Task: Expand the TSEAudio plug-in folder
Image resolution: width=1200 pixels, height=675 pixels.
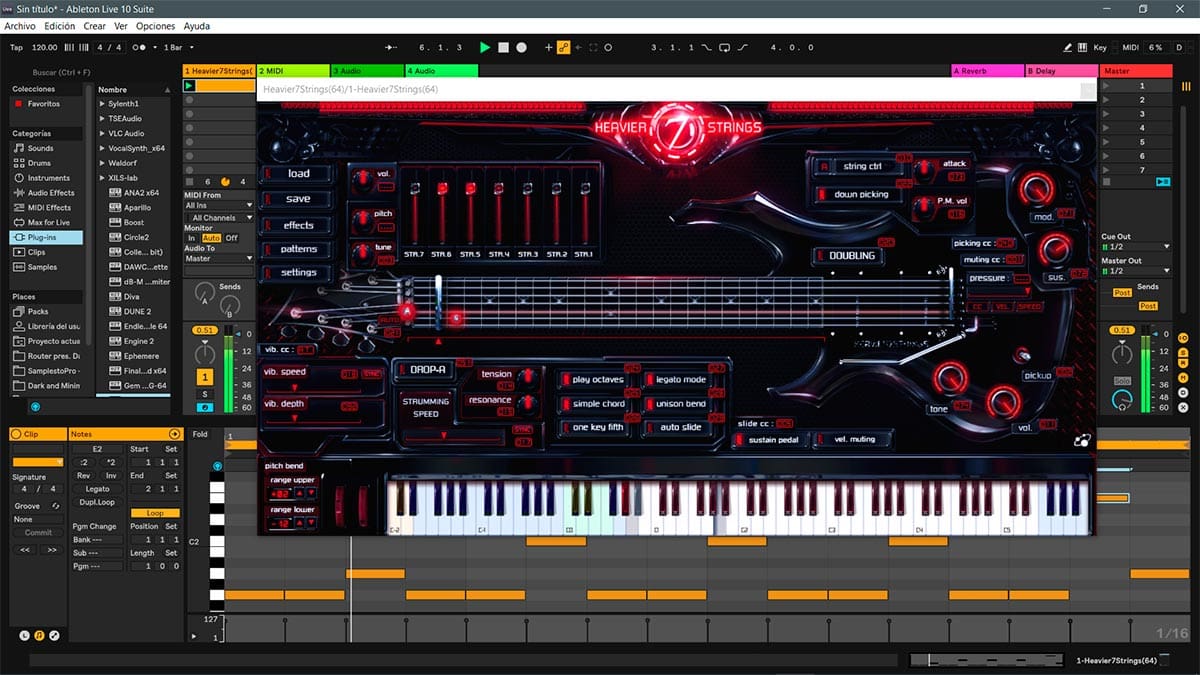Action: tap(102, 118)
